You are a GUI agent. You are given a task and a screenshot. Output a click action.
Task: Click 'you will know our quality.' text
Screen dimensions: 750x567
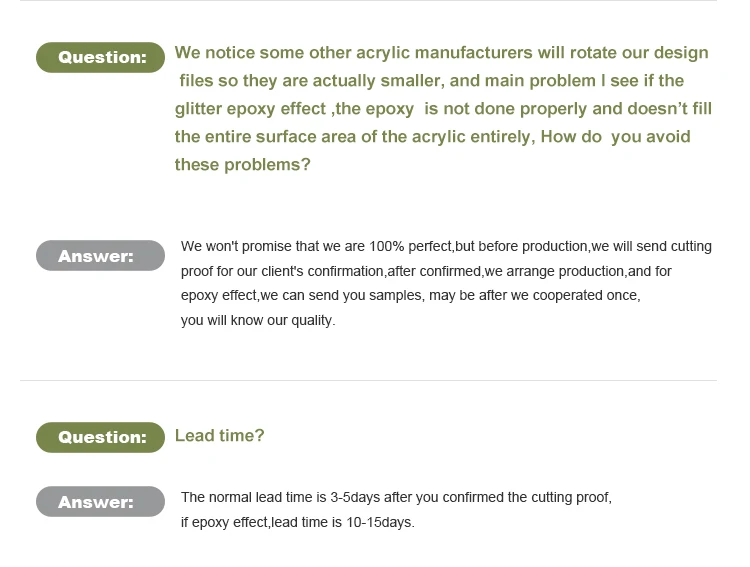tap(258, 320)
